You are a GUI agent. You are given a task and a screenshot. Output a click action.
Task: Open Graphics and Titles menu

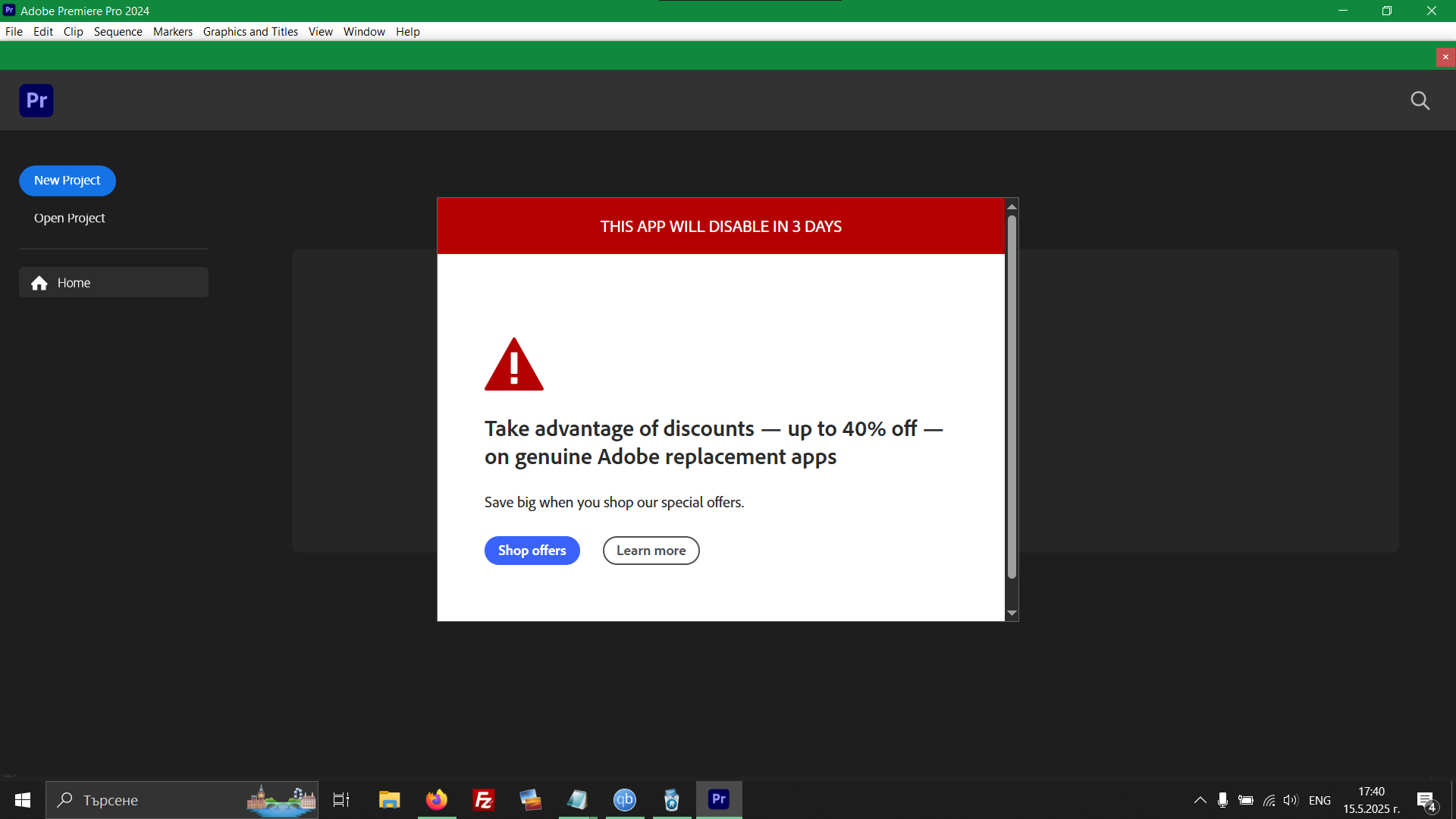(x=250, y=32)
